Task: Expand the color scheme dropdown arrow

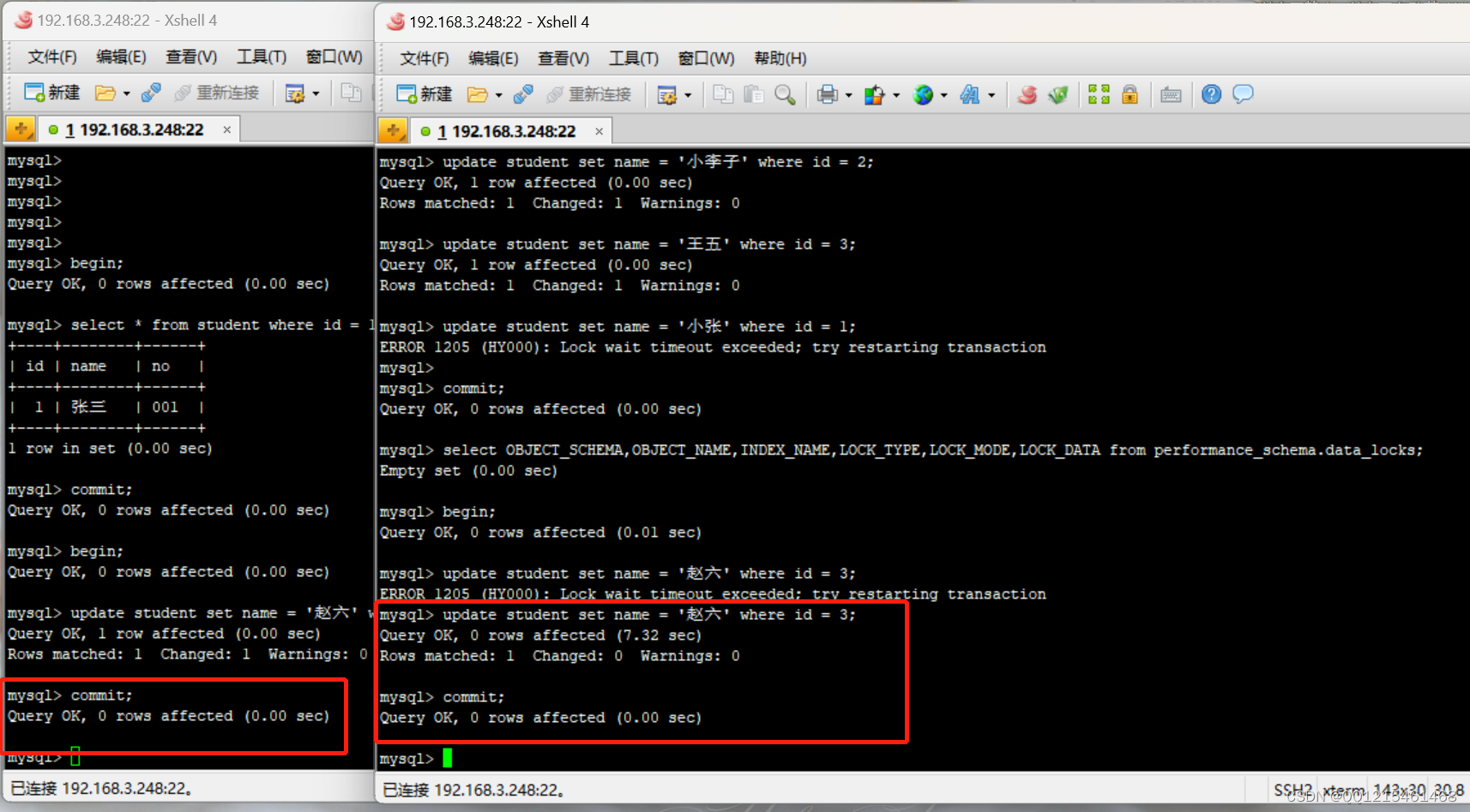Action: [896, 95]
